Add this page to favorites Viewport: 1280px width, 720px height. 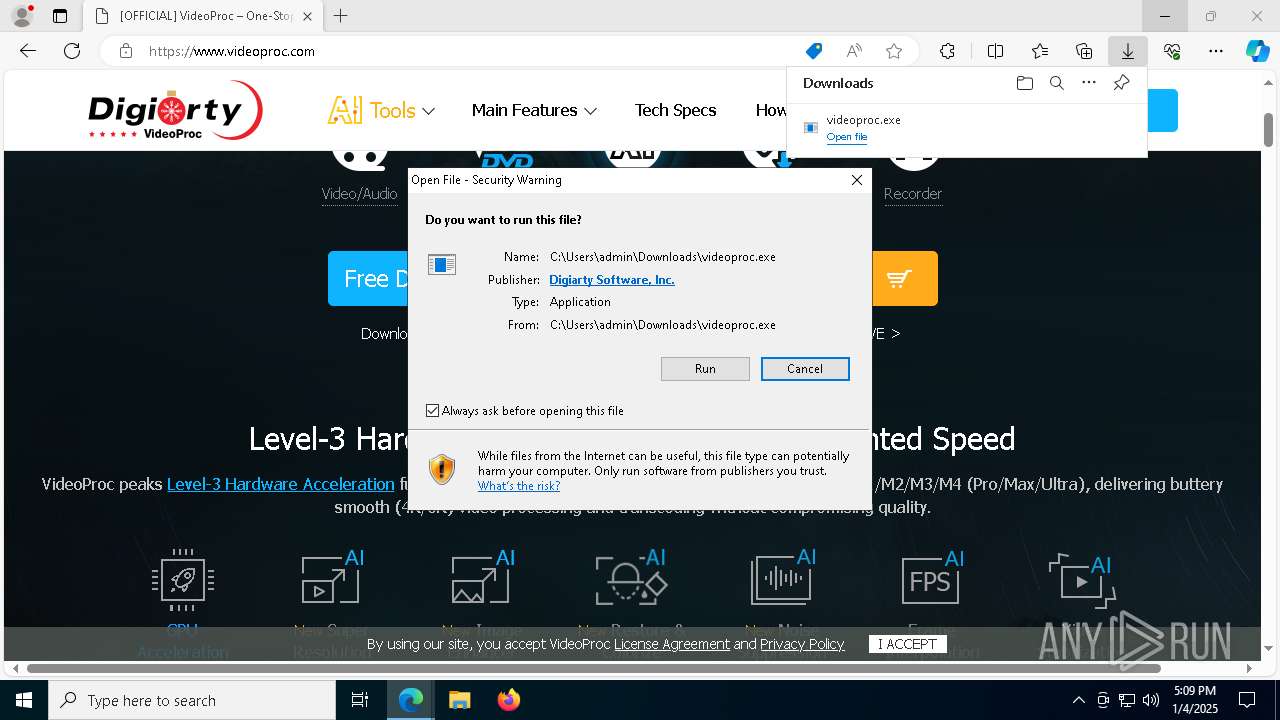click(x=894, y=51)
